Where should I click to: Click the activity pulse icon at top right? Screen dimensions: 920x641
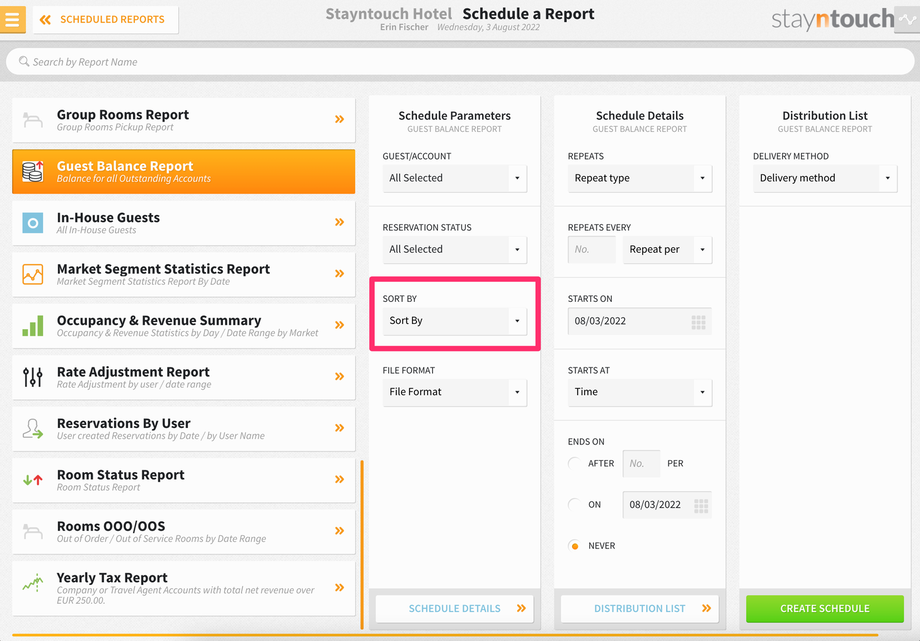click(907, 19)
